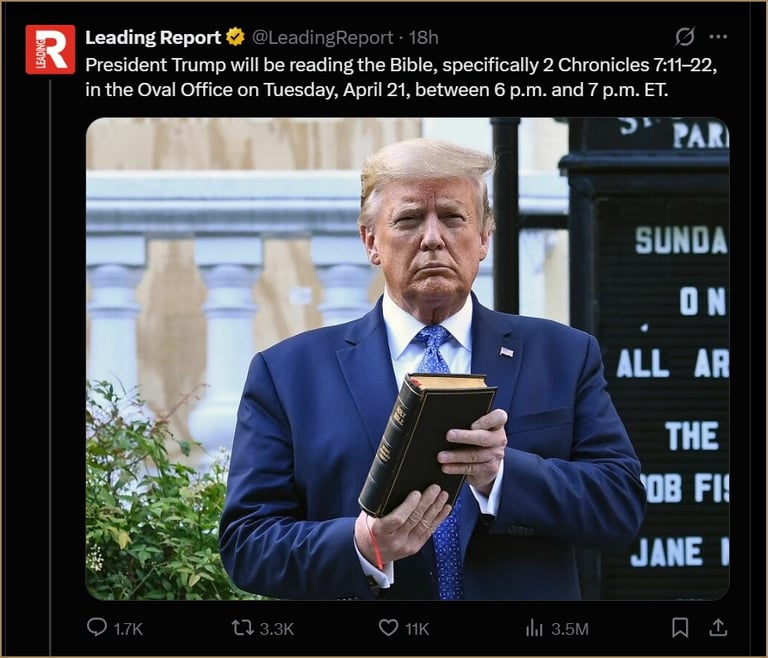The height and width of the screenshot is (658, 768).
Task: View post analytics bar chart icon
Action: pyautogui.click(x=534, y=628)
